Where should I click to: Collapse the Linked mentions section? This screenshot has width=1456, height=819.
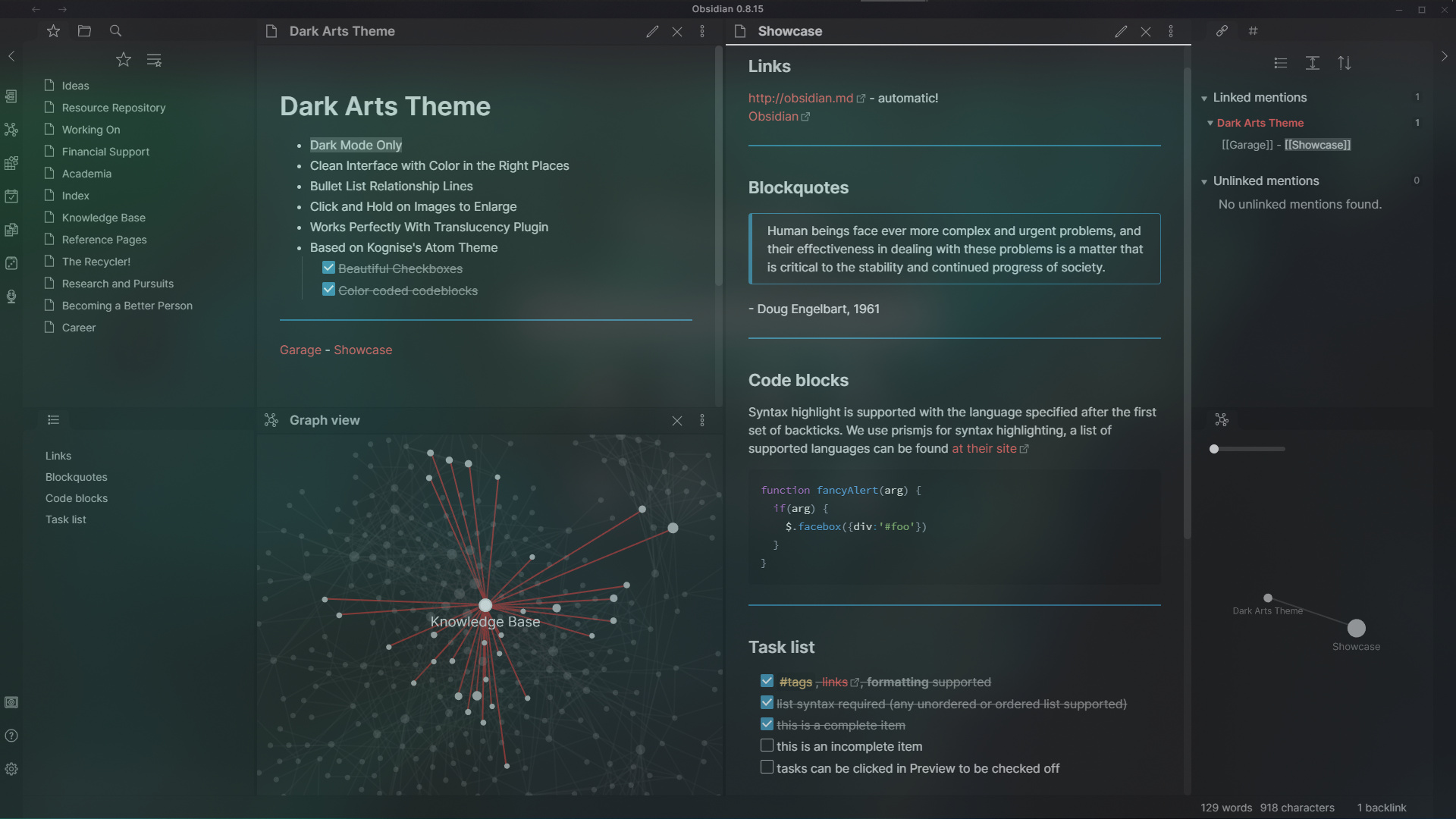pyautogui.click(x=1206, y=98)
